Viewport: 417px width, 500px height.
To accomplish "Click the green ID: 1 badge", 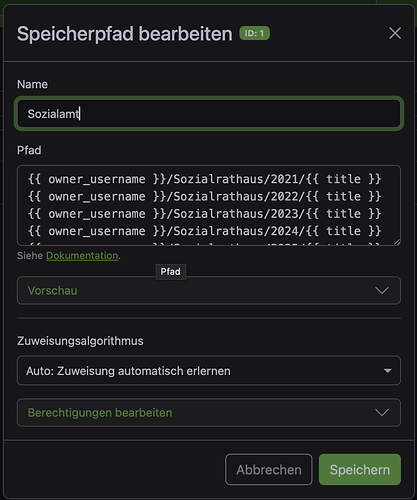I will click(254, 33).
